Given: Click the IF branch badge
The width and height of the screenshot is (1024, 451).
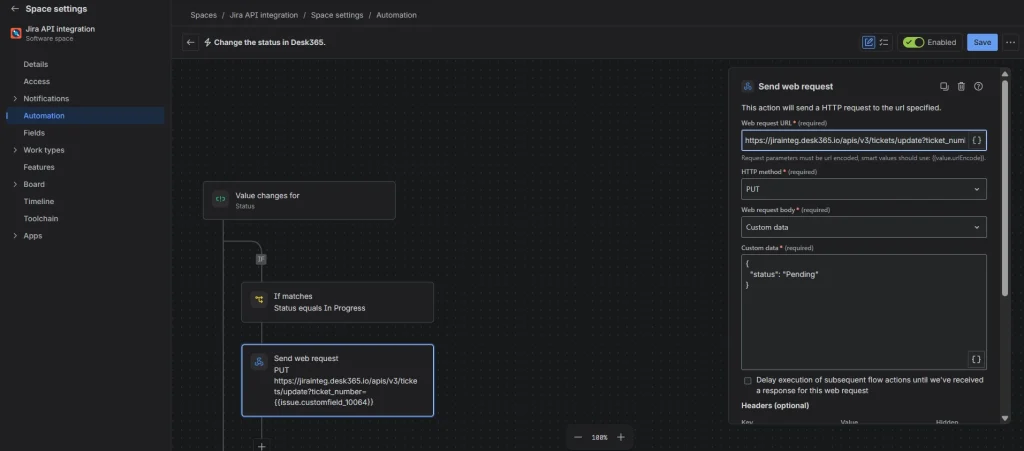Looking at the screenshot, I should [261, 259].
